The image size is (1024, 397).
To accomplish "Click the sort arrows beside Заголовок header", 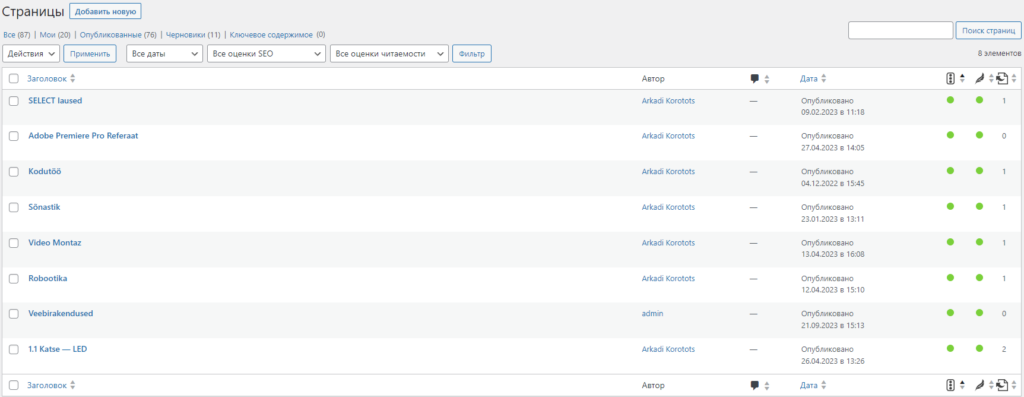I will pos(72,79).
